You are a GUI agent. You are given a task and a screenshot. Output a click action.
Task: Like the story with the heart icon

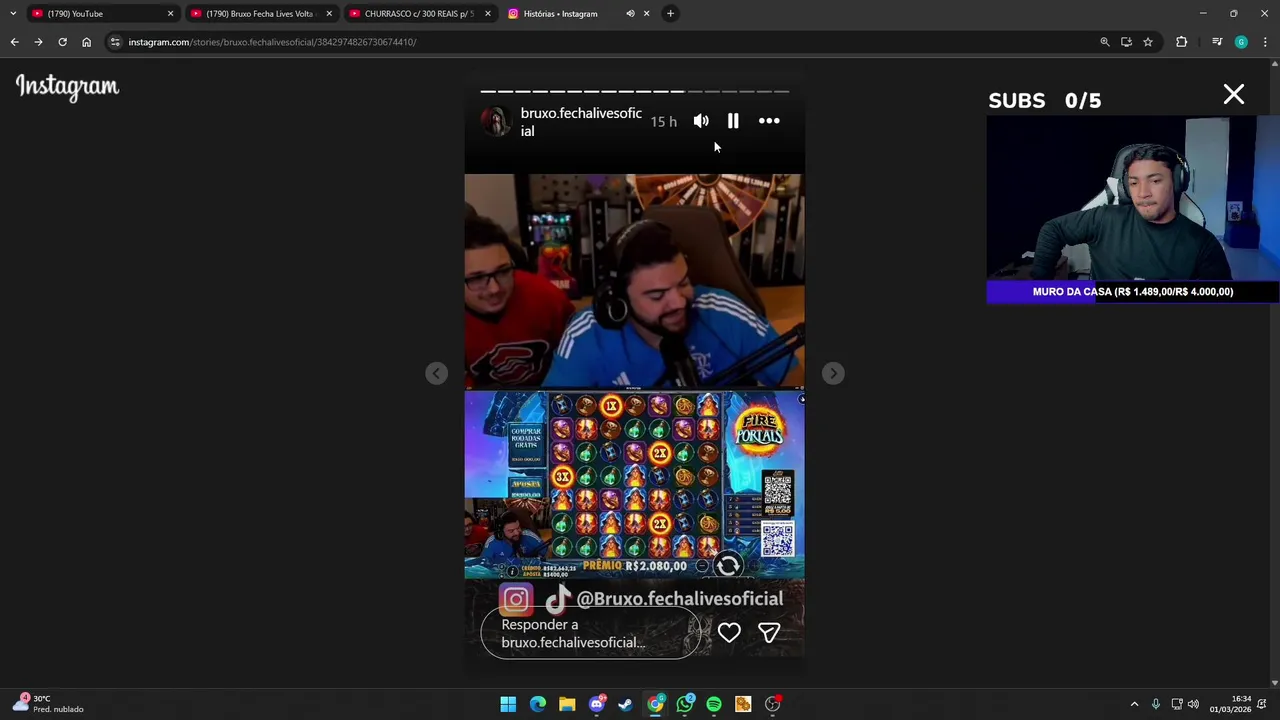(729, 633)
